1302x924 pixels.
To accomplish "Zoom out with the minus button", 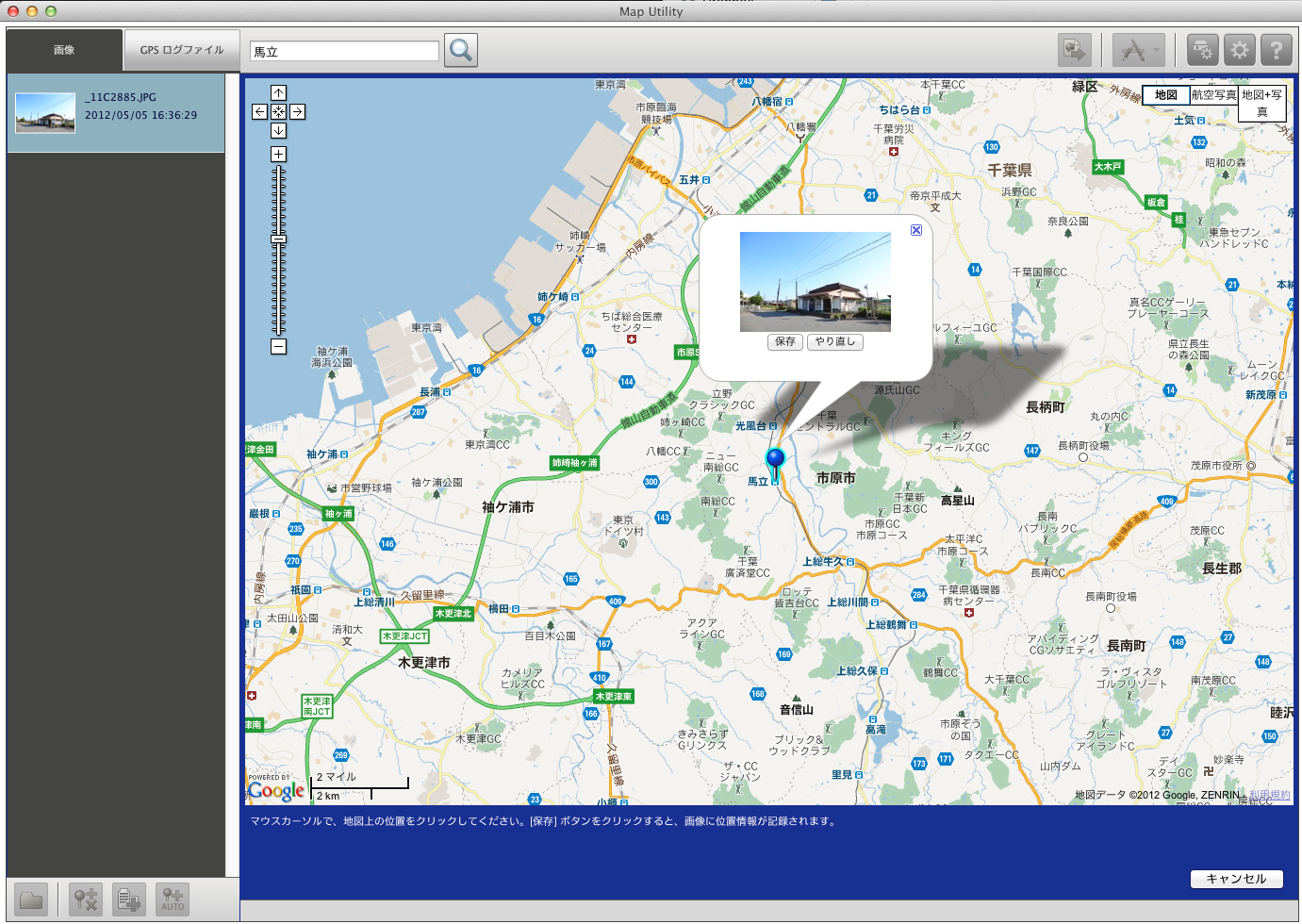I will point(278,346).
